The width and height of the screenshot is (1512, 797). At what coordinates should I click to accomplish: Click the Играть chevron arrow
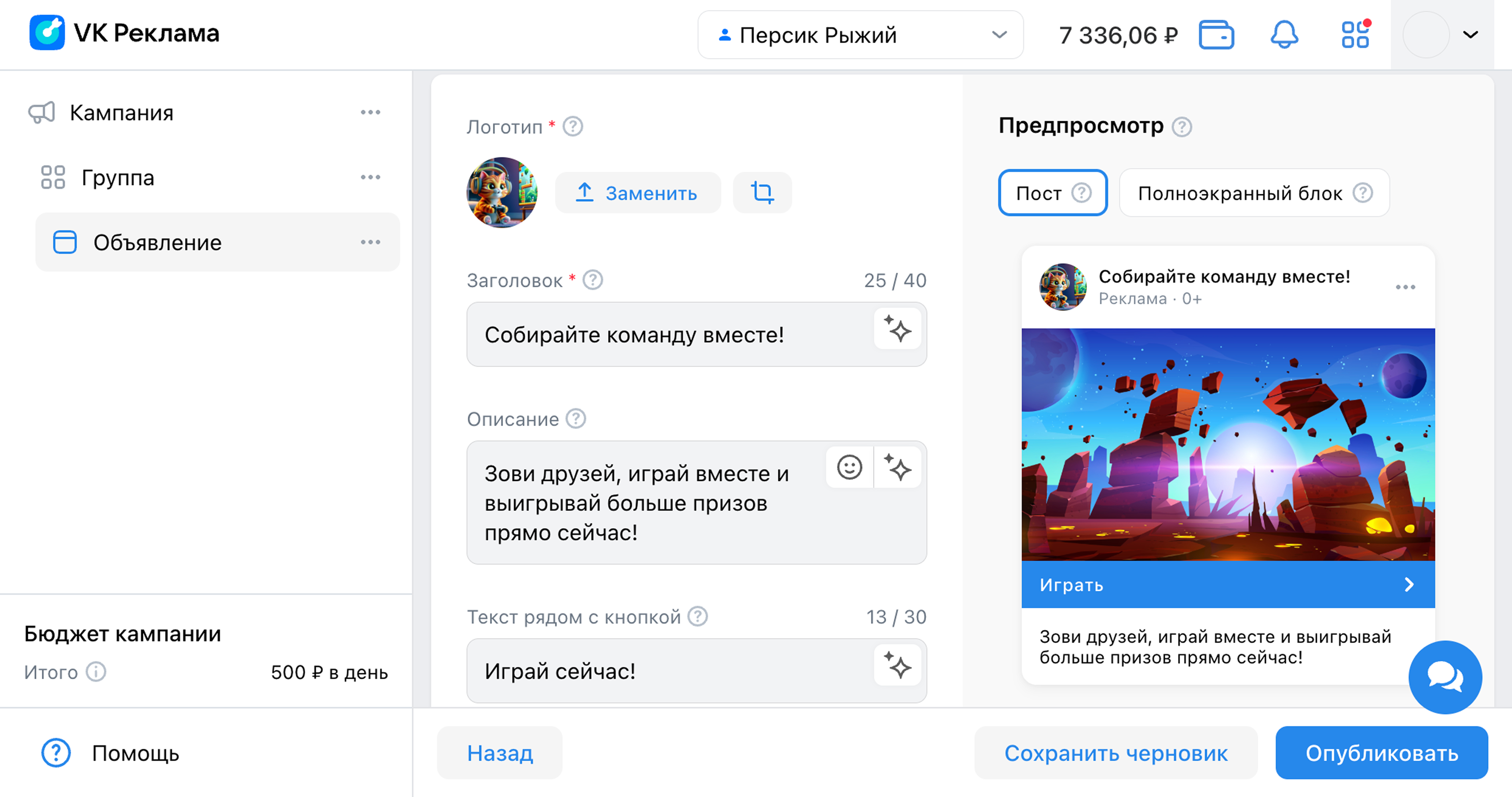click(1409, 584)
